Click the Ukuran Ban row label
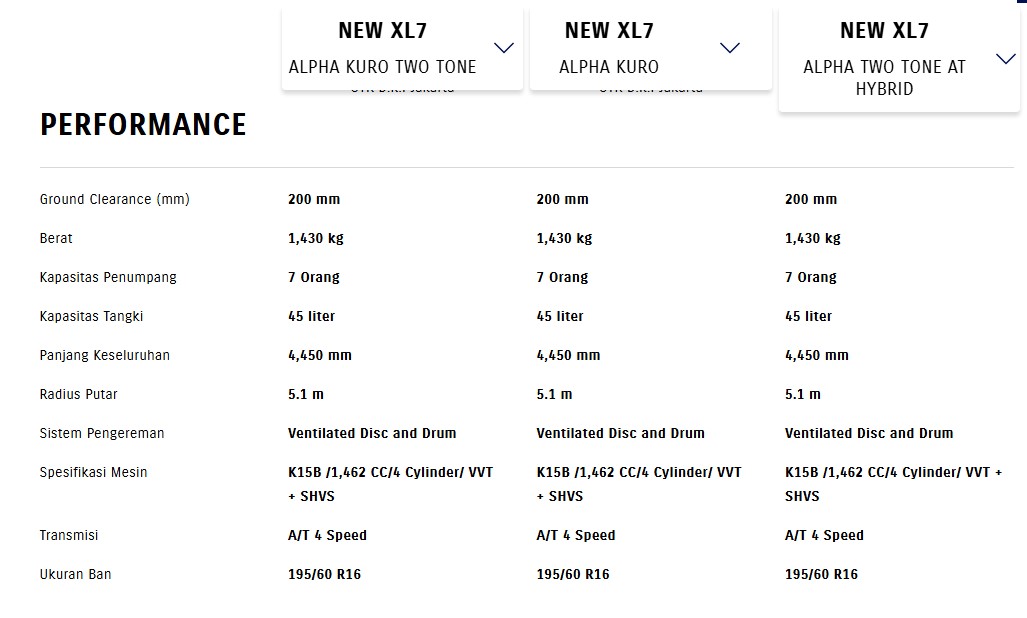This screenshot has height=618, width=1027. [x=76, y=574]
